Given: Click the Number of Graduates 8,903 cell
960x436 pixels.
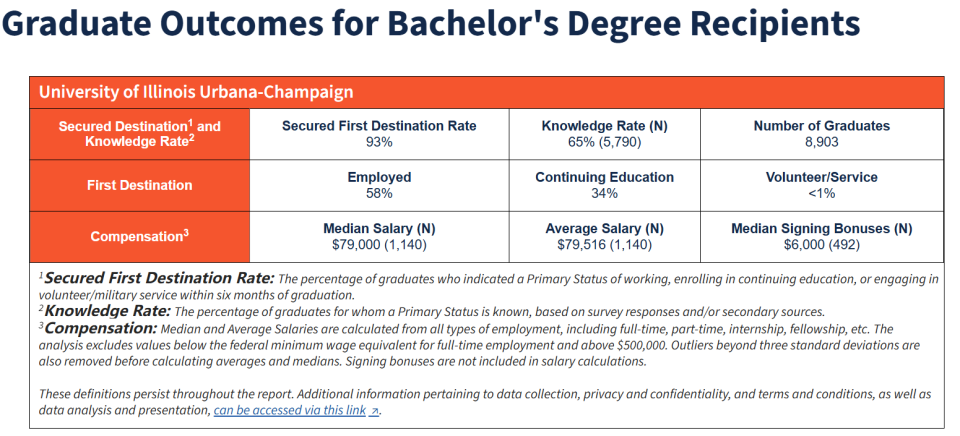Looking at the screenshot, I should 821,134.
